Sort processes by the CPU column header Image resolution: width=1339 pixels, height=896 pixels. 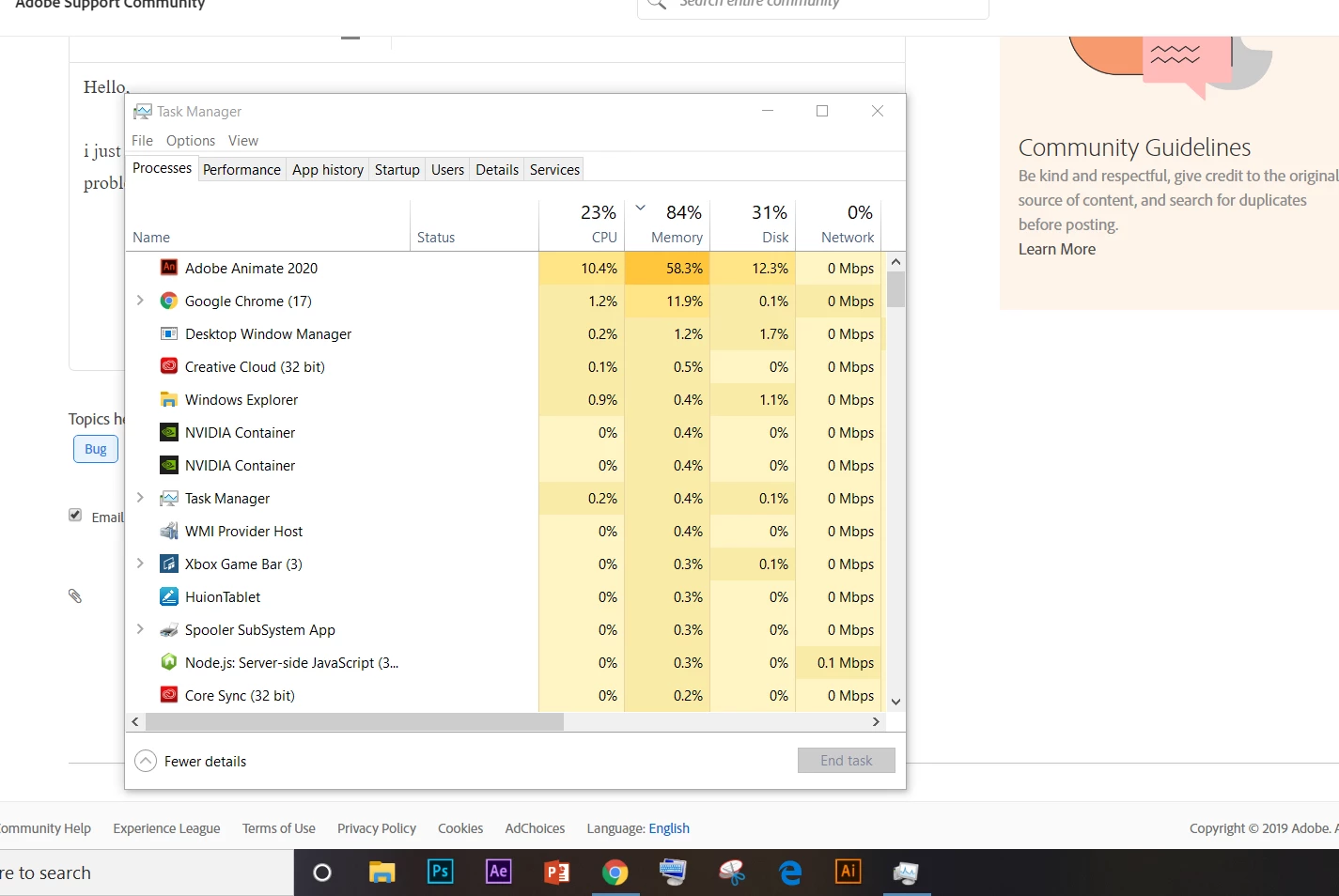point(582,224)
